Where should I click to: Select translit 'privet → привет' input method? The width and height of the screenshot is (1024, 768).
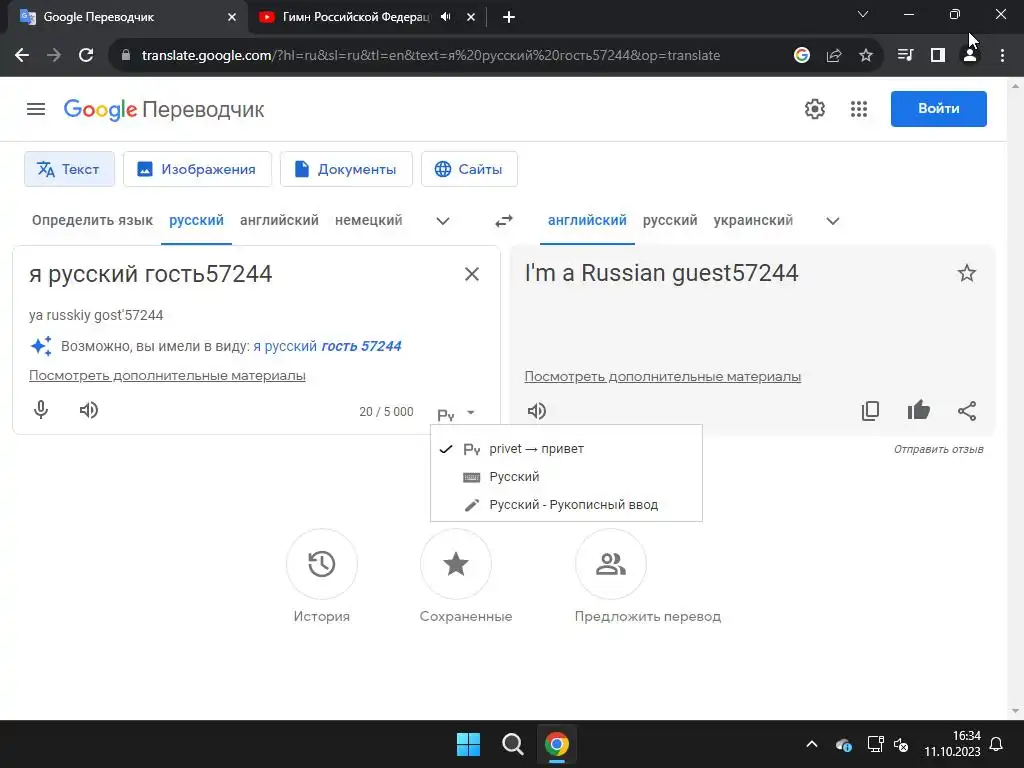(x=566, y=449)
